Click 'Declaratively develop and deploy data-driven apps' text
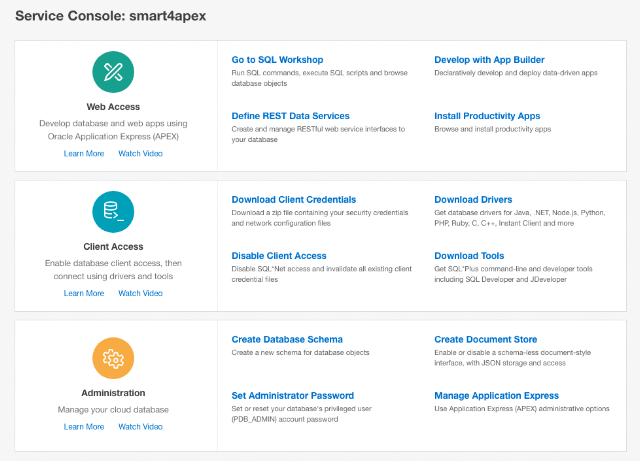Image resolution: width=640 pixels, height=461 pixels. click(x=516, y=73)
